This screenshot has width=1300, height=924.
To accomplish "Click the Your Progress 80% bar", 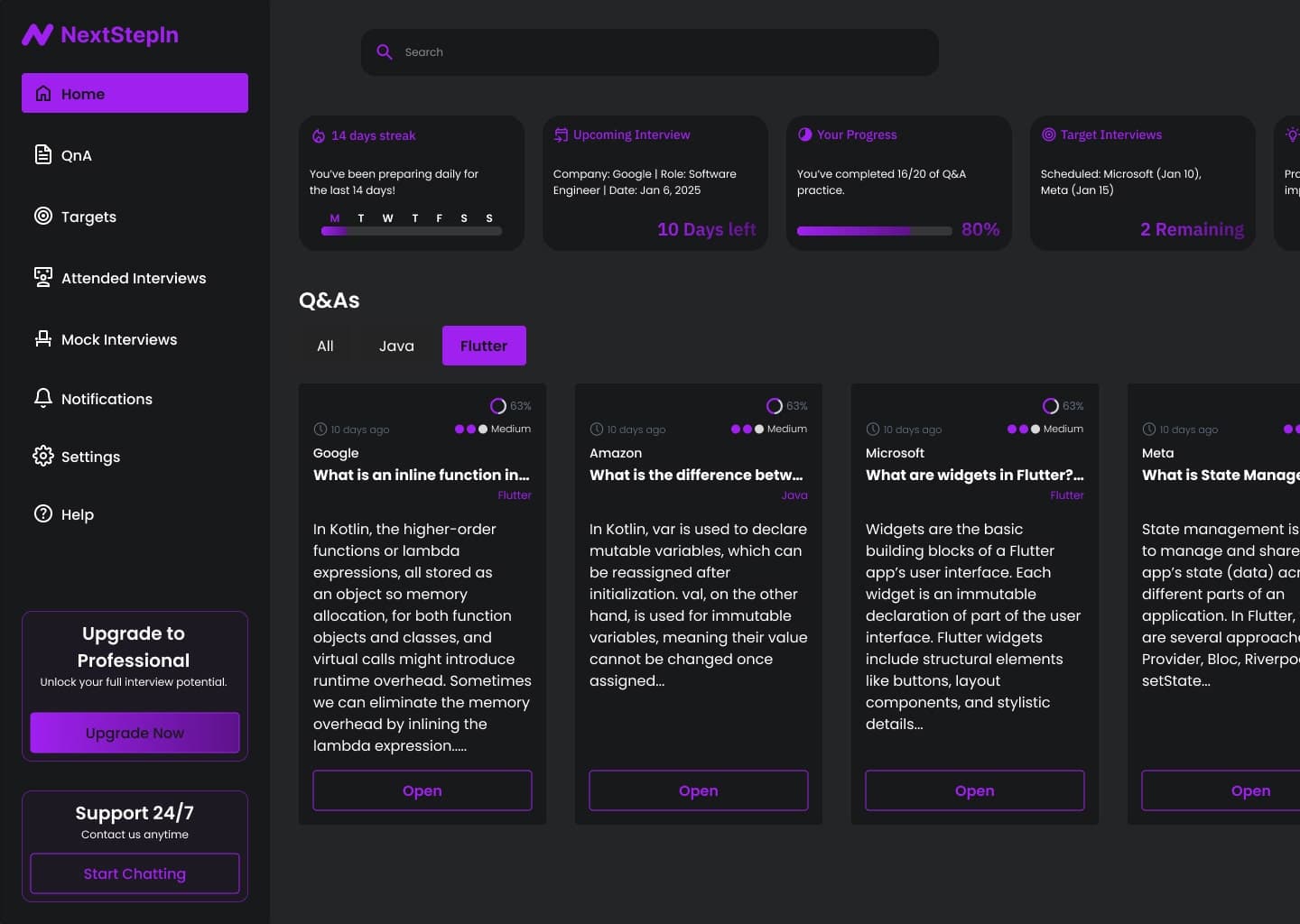I will (874, 231).
